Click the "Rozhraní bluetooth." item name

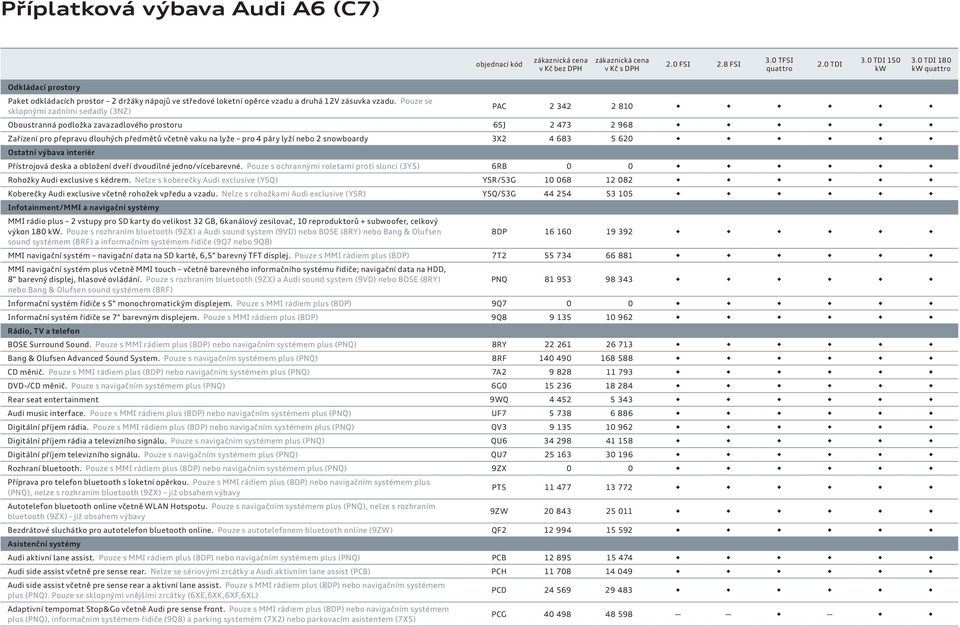click(x=44, y=468)
